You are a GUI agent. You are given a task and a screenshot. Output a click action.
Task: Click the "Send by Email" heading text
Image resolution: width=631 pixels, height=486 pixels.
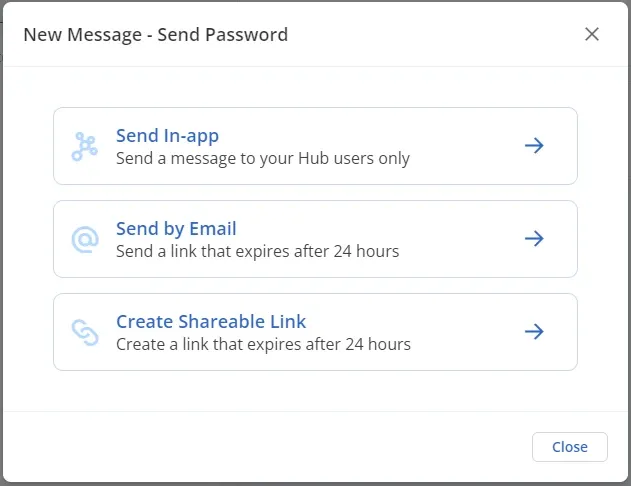tap(176, 229)
